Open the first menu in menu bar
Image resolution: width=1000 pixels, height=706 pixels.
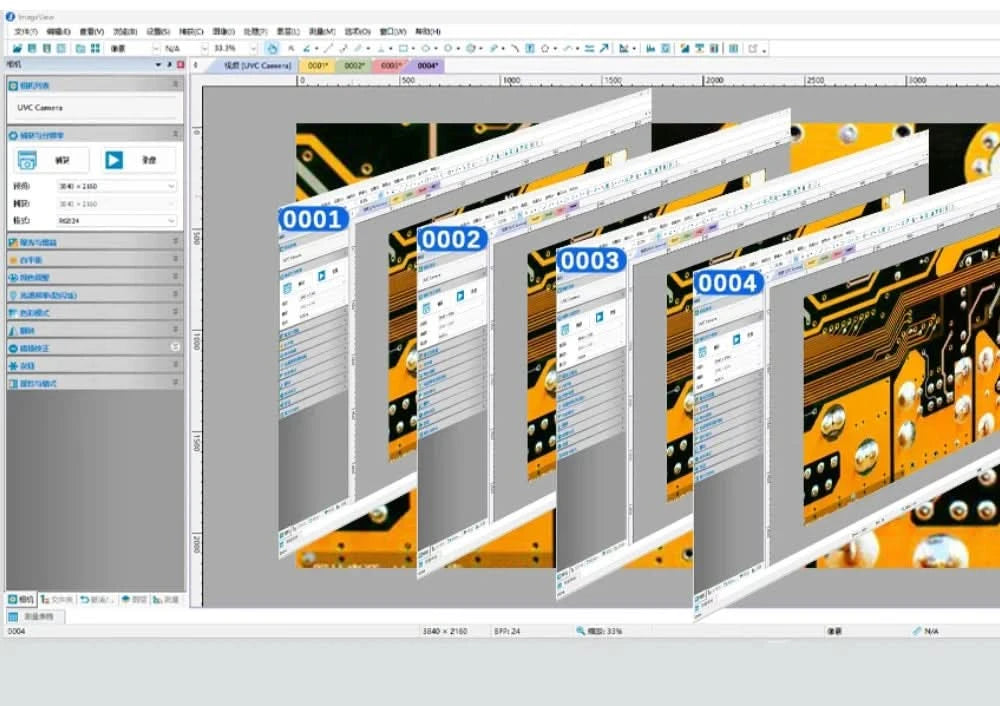(x=26, y=31)
